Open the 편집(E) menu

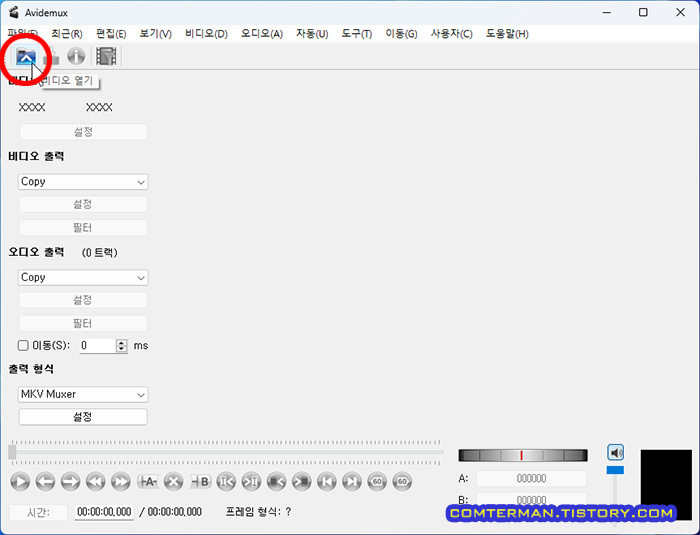[111, 34]
